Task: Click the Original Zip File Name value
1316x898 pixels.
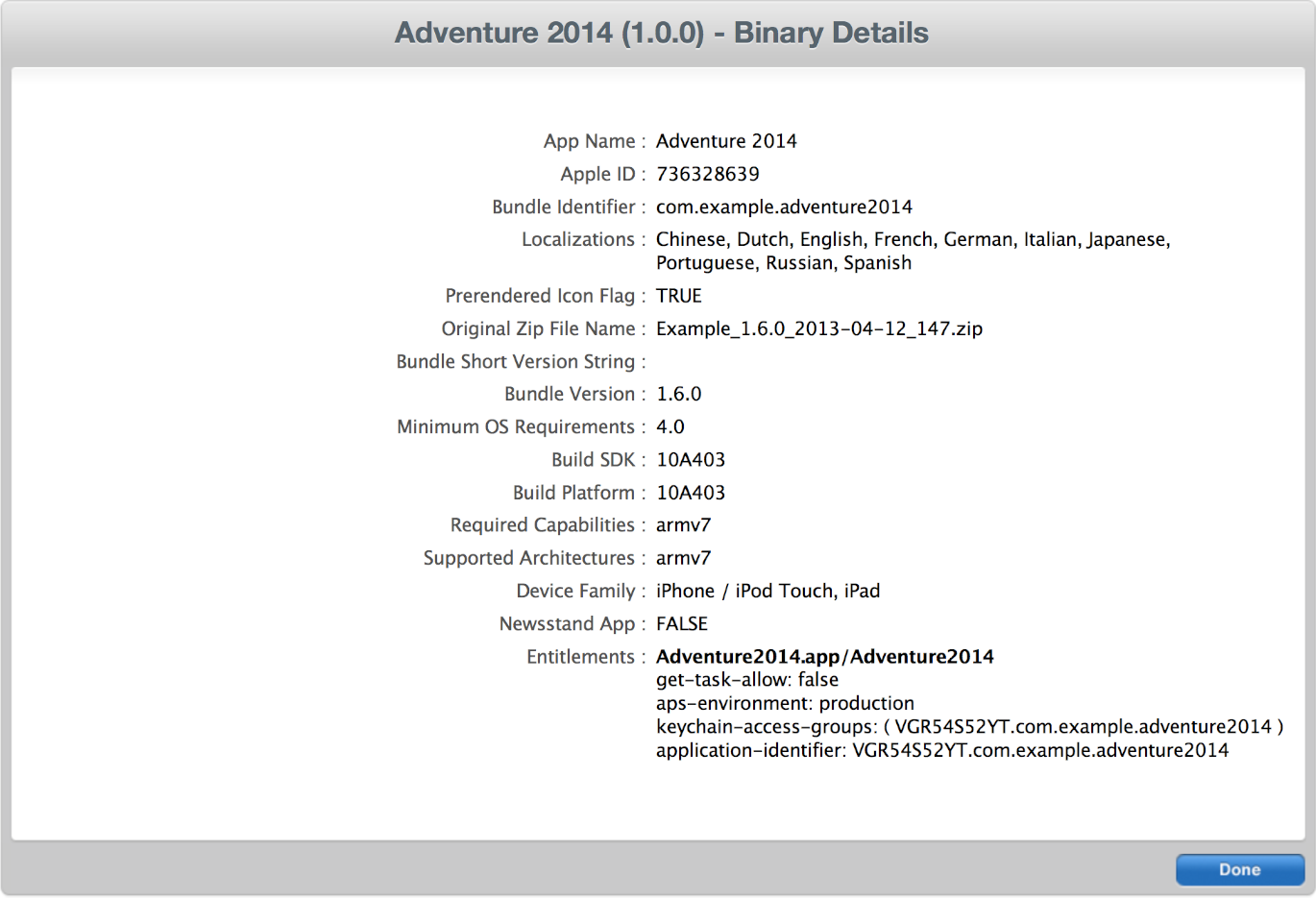Action: (x=818, y=328)
